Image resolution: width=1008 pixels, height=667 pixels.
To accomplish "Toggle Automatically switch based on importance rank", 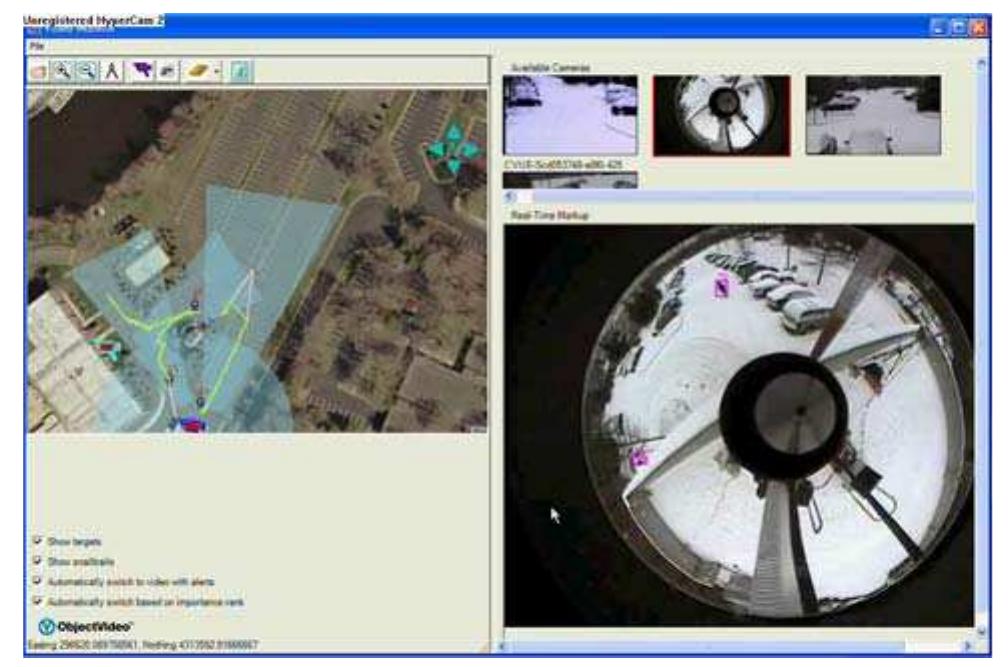I will (x=38, y=601).
